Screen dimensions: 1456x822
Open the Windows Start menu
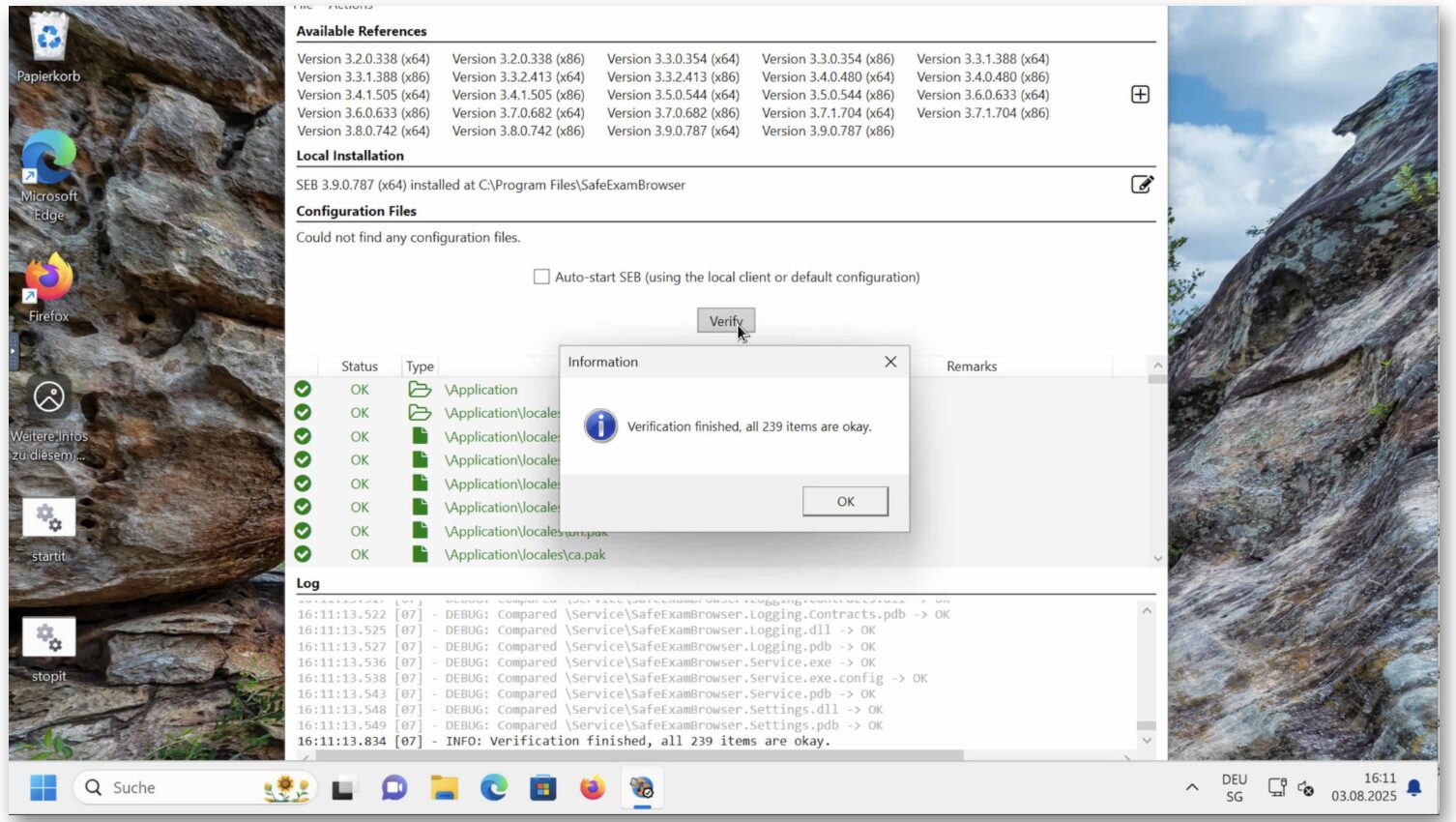pos(44,788)
